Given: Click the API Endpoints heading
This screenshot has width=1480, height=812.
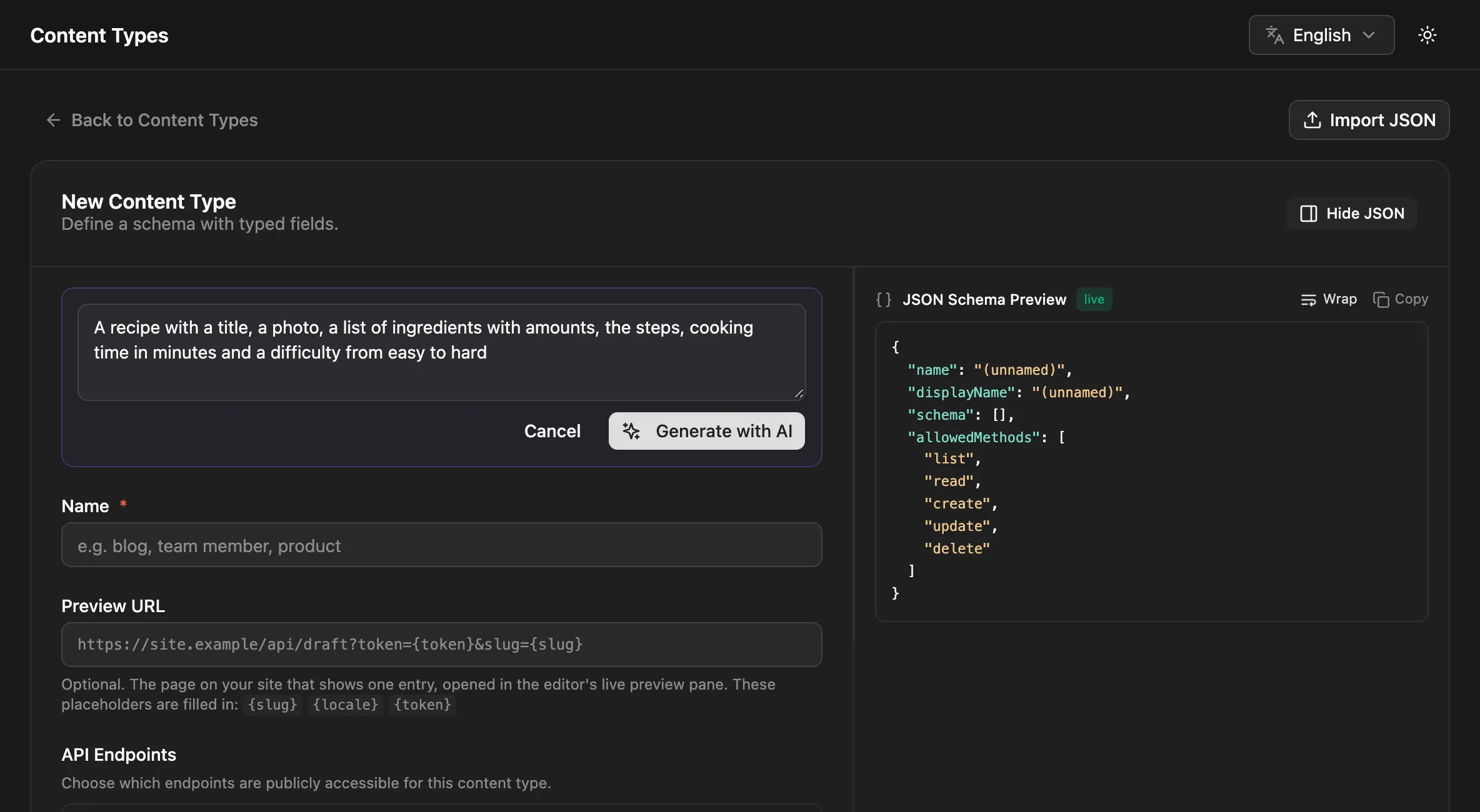Looking at the screenshot, I should (x=119, y=755).
